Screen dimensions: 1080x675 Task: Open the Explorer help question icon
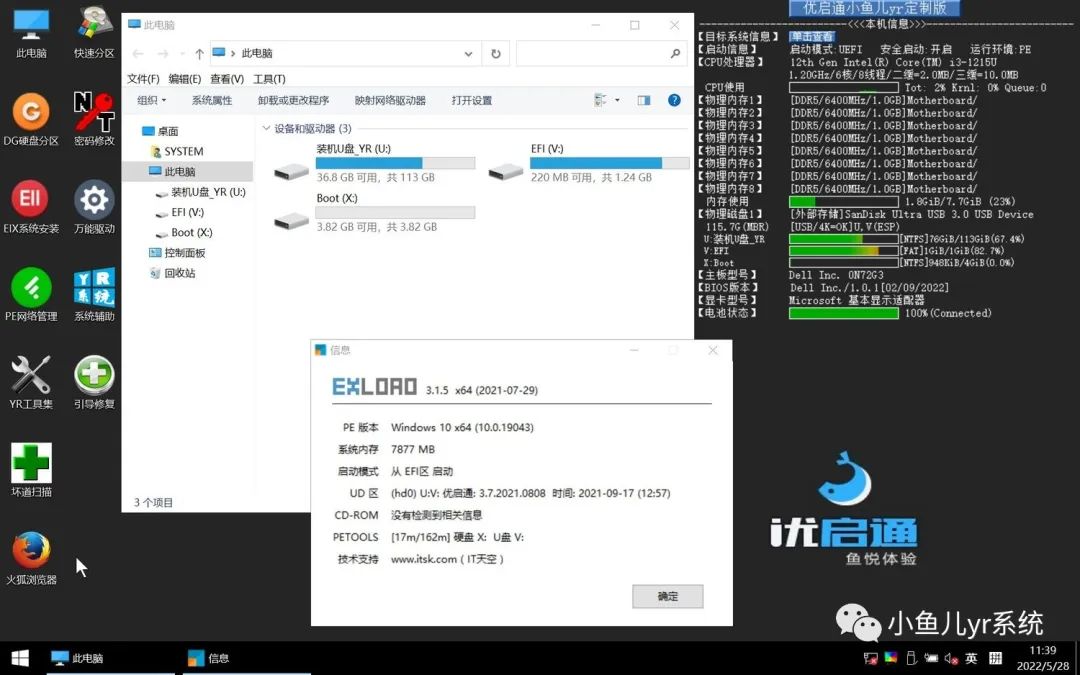[x=674, y=100]
